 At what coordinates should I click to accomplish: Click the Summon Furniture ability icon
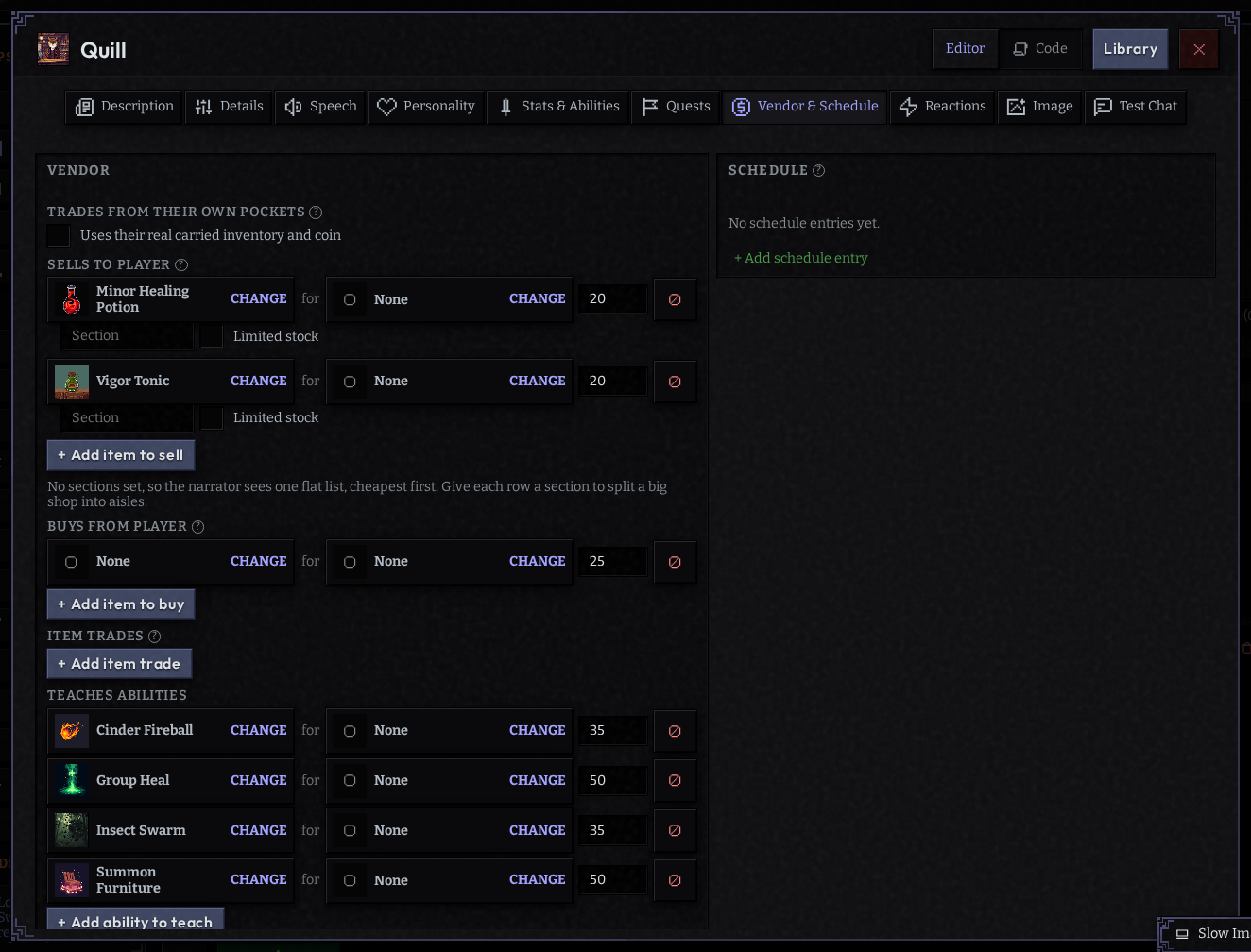click(72, 880)
